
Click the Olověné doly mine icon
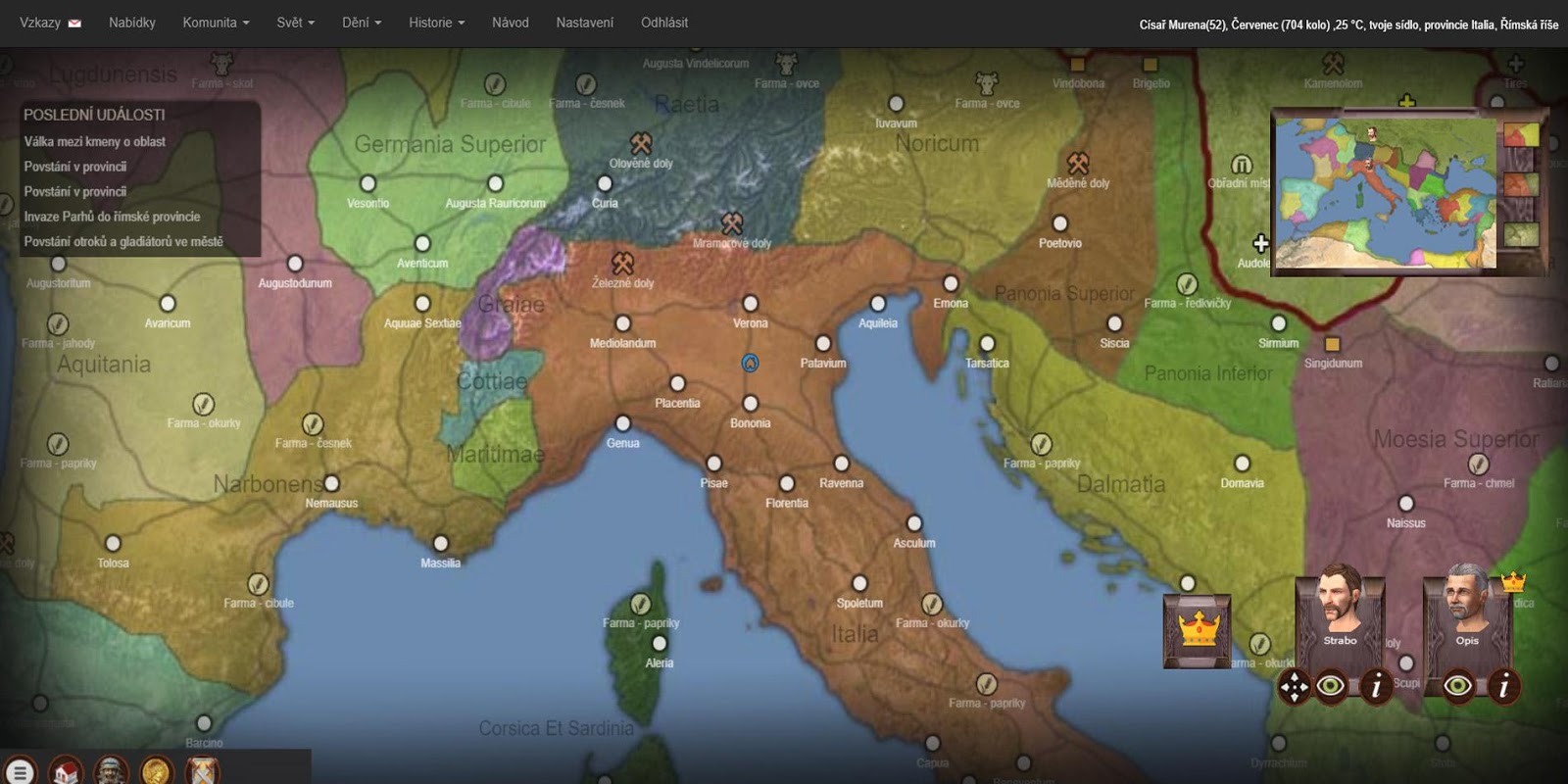pyautogui.click(x=641, y=143)
